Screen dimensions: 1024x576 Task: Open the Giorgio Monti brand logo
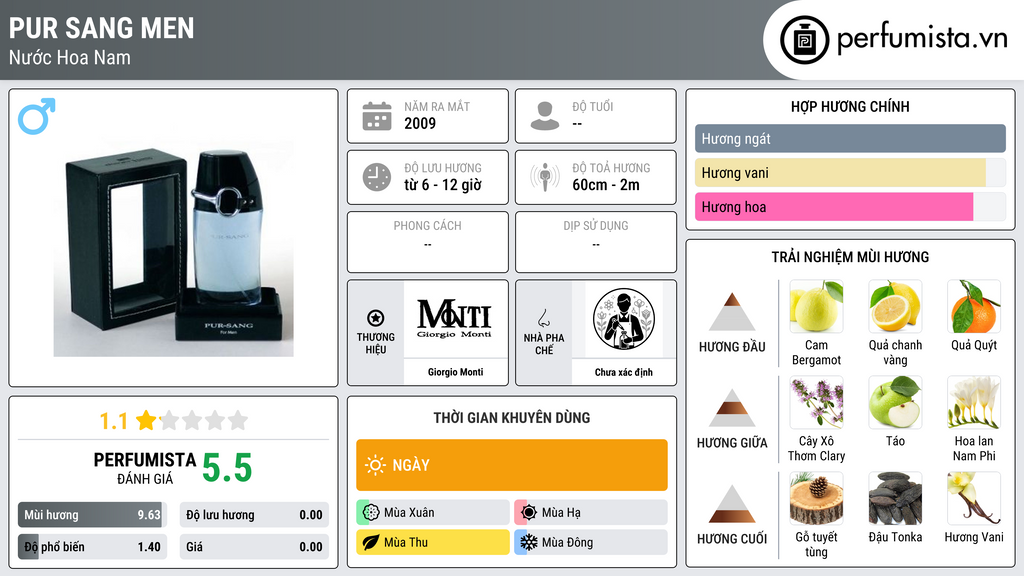[x=455, y=319]
